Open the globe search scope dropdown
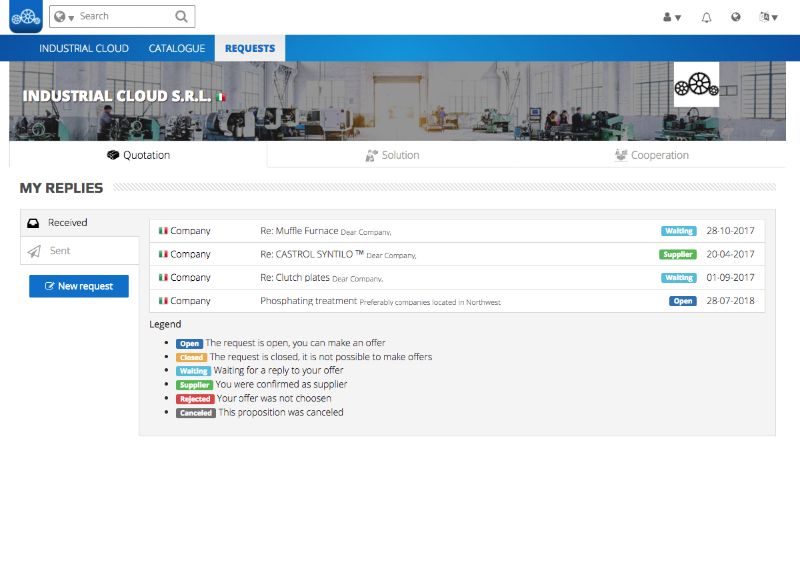The width and height of the screenshot is (800, 567). tap(64, 17)
